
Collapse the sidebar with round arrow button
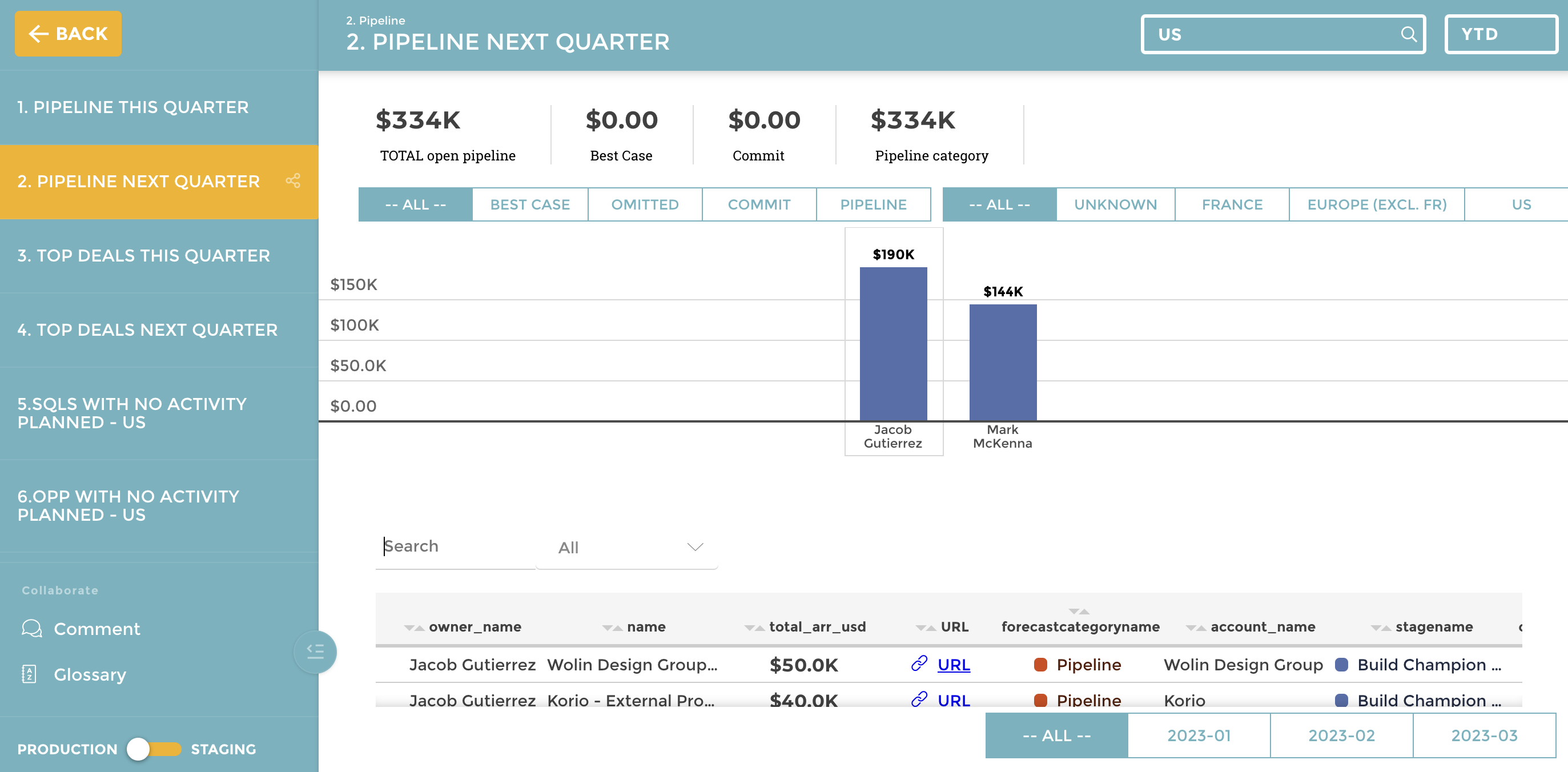315,652
